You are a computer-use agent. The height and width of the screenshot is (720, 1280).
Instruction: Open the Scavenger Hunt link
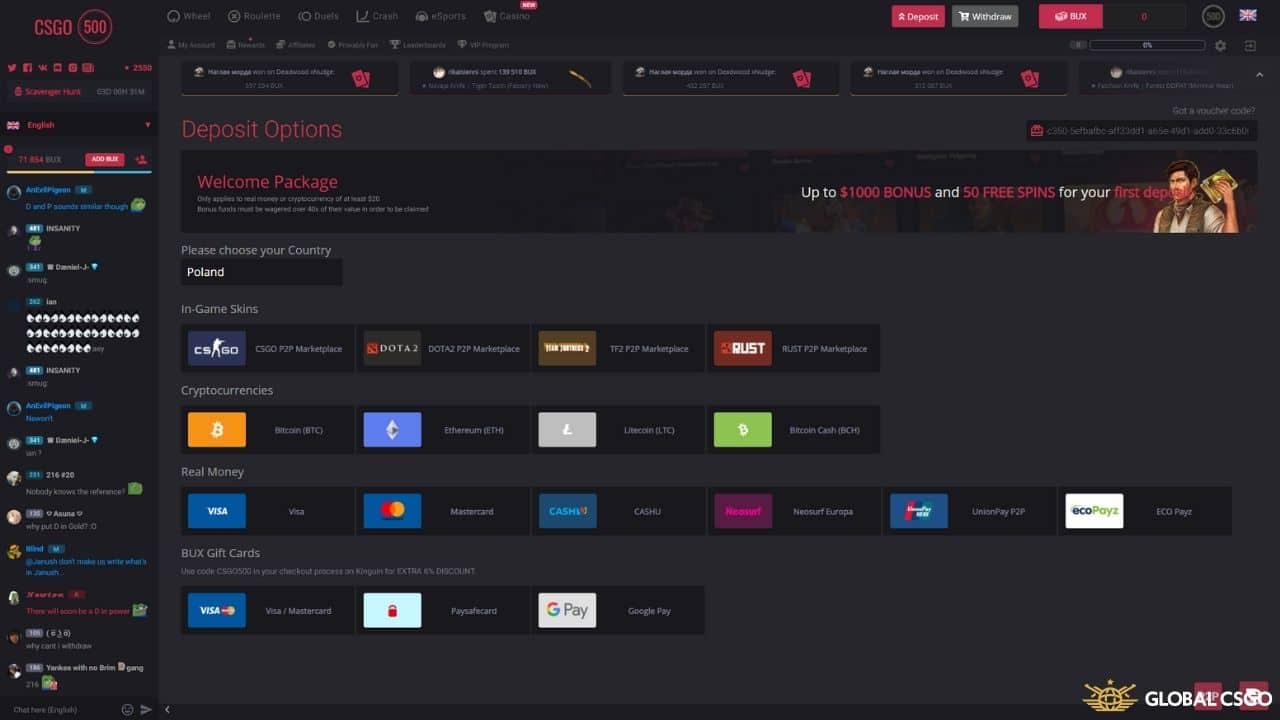pyautogui.click(x=48, y=91)
